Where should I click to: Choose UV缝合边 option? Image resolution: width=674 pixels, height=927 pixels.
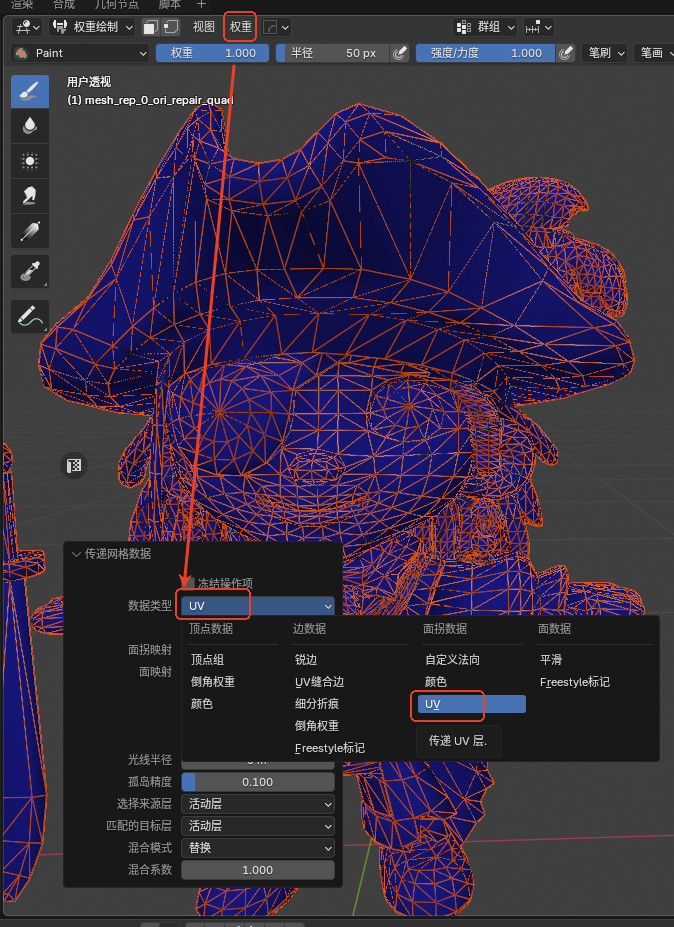pyautogui.click(x=319, y=682)
